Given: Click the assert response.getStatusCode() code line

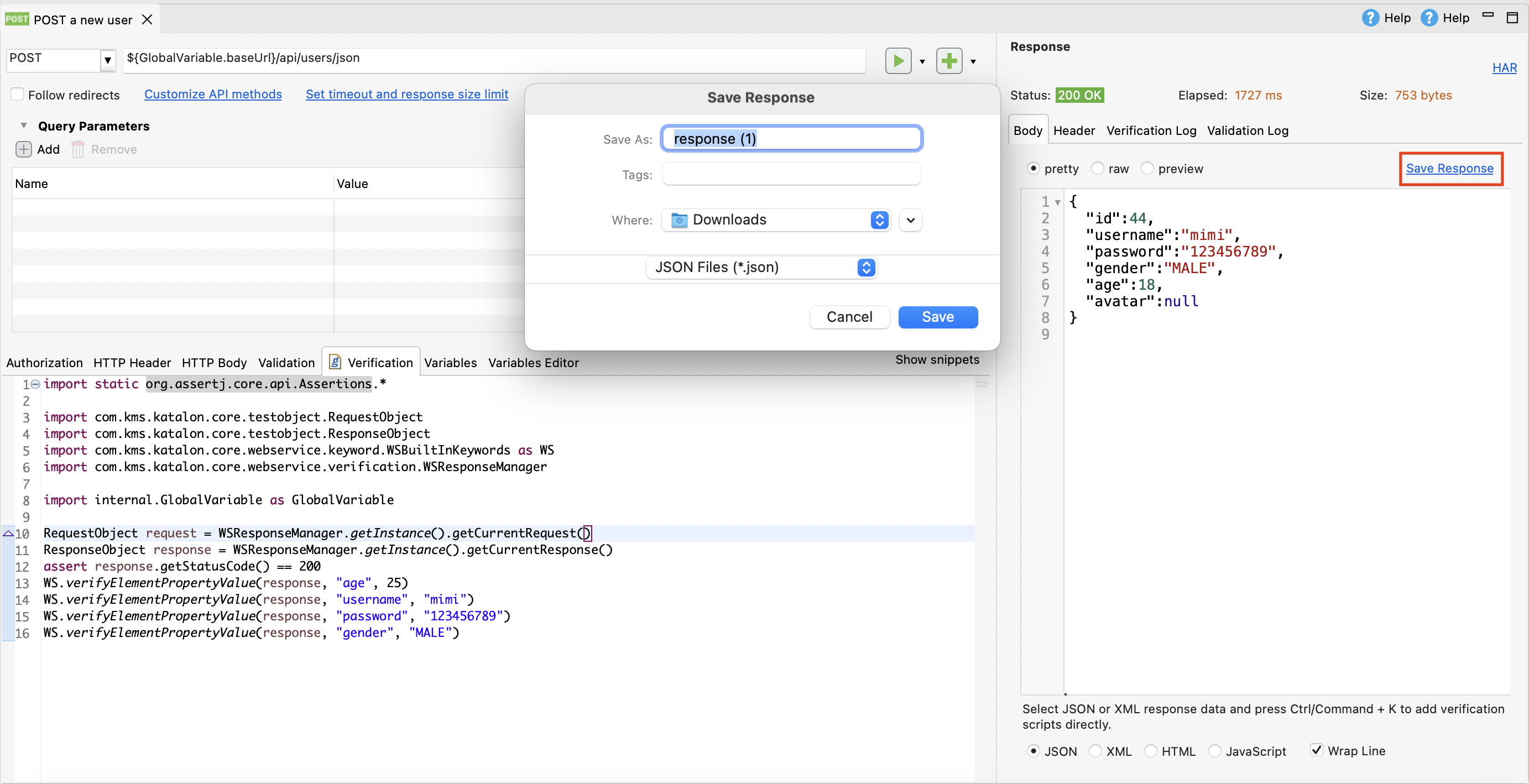Looking at the screenshot, I should (x=181, y=566).
